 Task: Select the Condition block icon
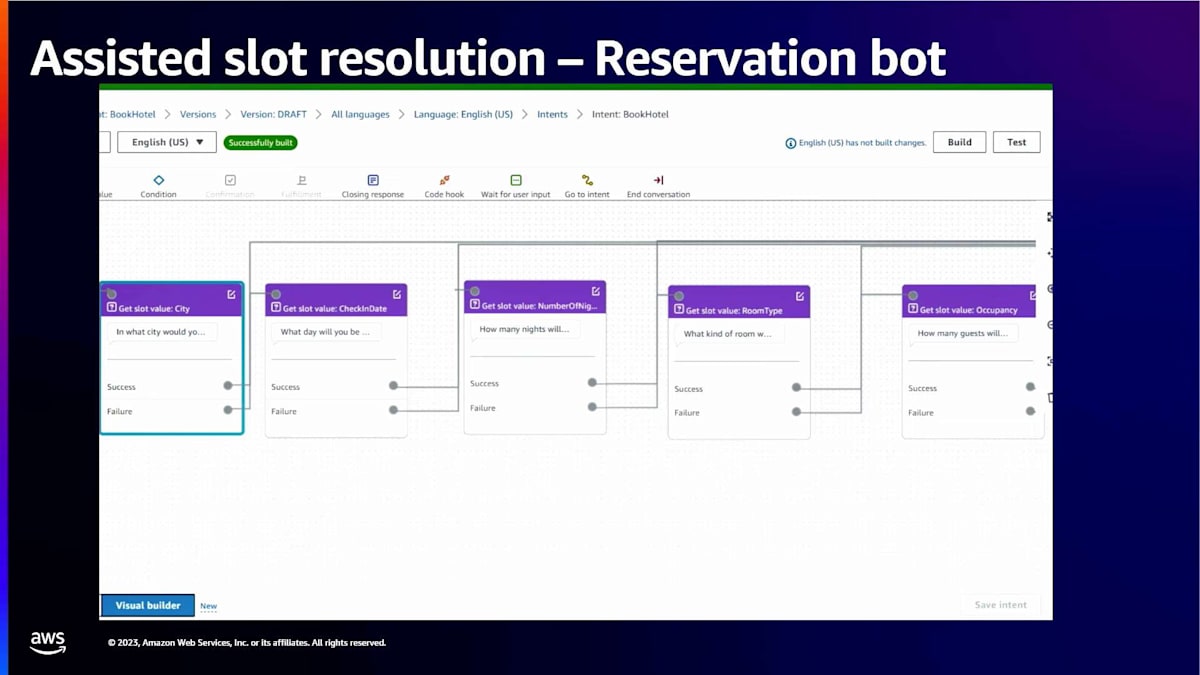pos(158,180)
